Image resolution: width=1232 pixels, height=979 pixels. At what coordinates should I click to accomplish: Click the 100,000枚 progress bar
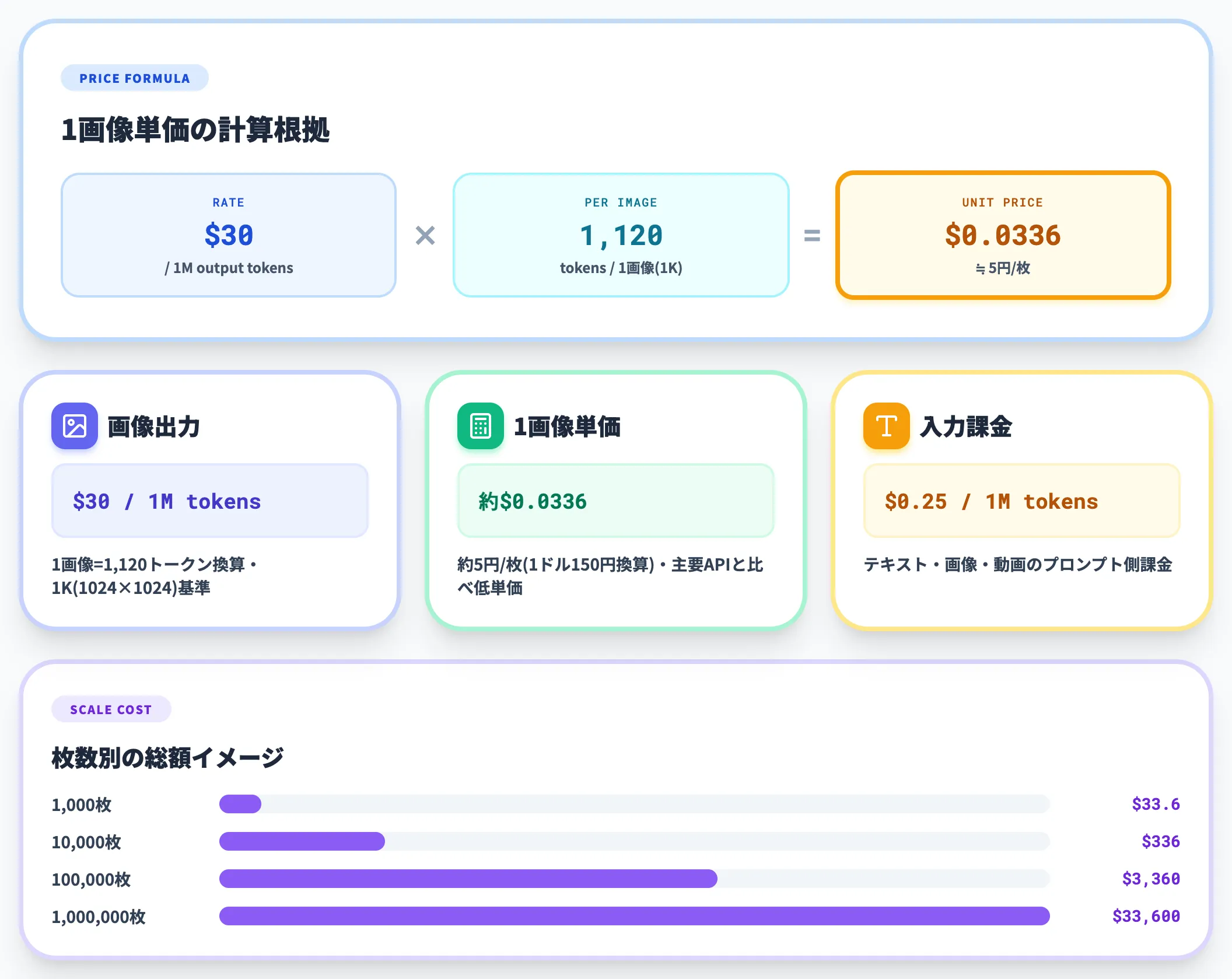click(634, 879)
